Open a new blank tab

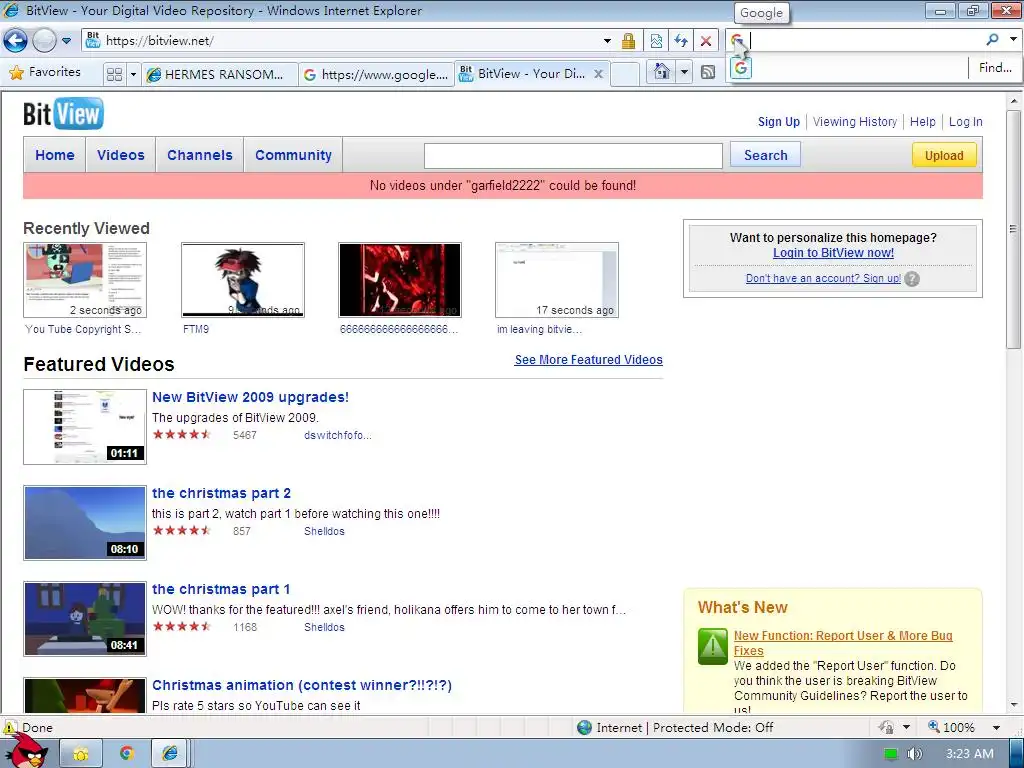(625, 74)
